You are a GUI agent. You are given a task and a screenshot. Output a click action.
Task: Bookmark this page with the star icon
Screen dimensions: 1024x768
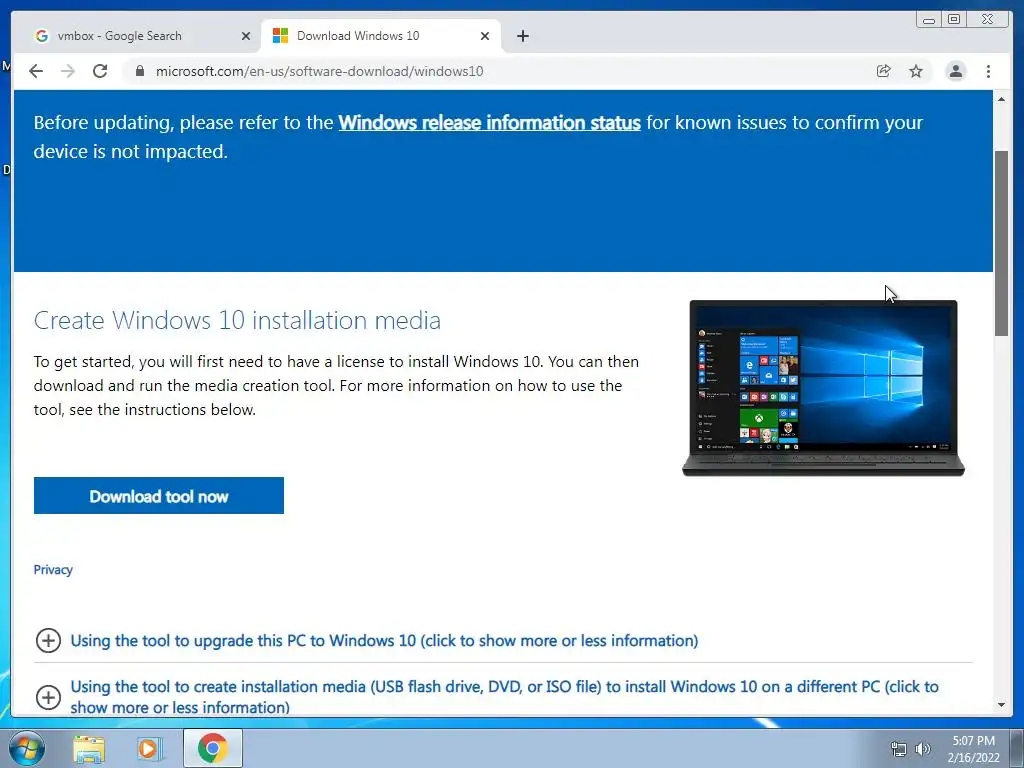(x=916, y=71)
